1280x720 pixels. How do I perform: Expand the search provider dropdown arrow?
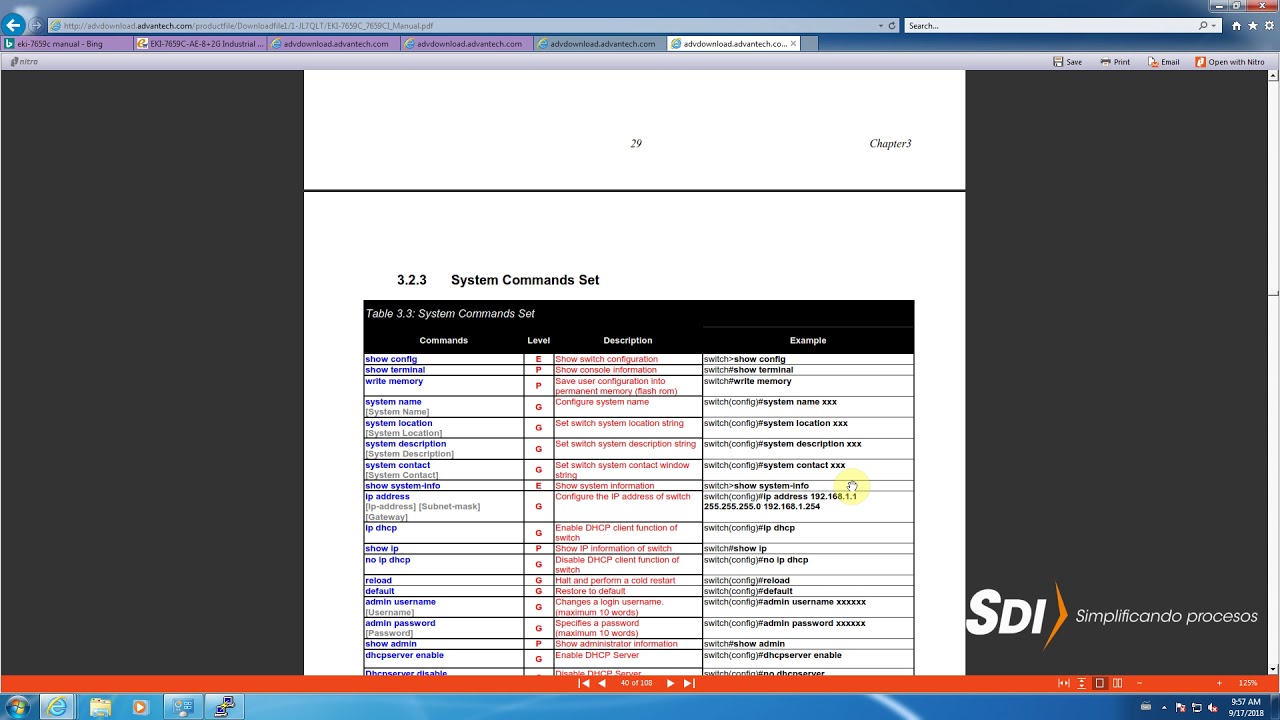click(x=1214, y=26)
